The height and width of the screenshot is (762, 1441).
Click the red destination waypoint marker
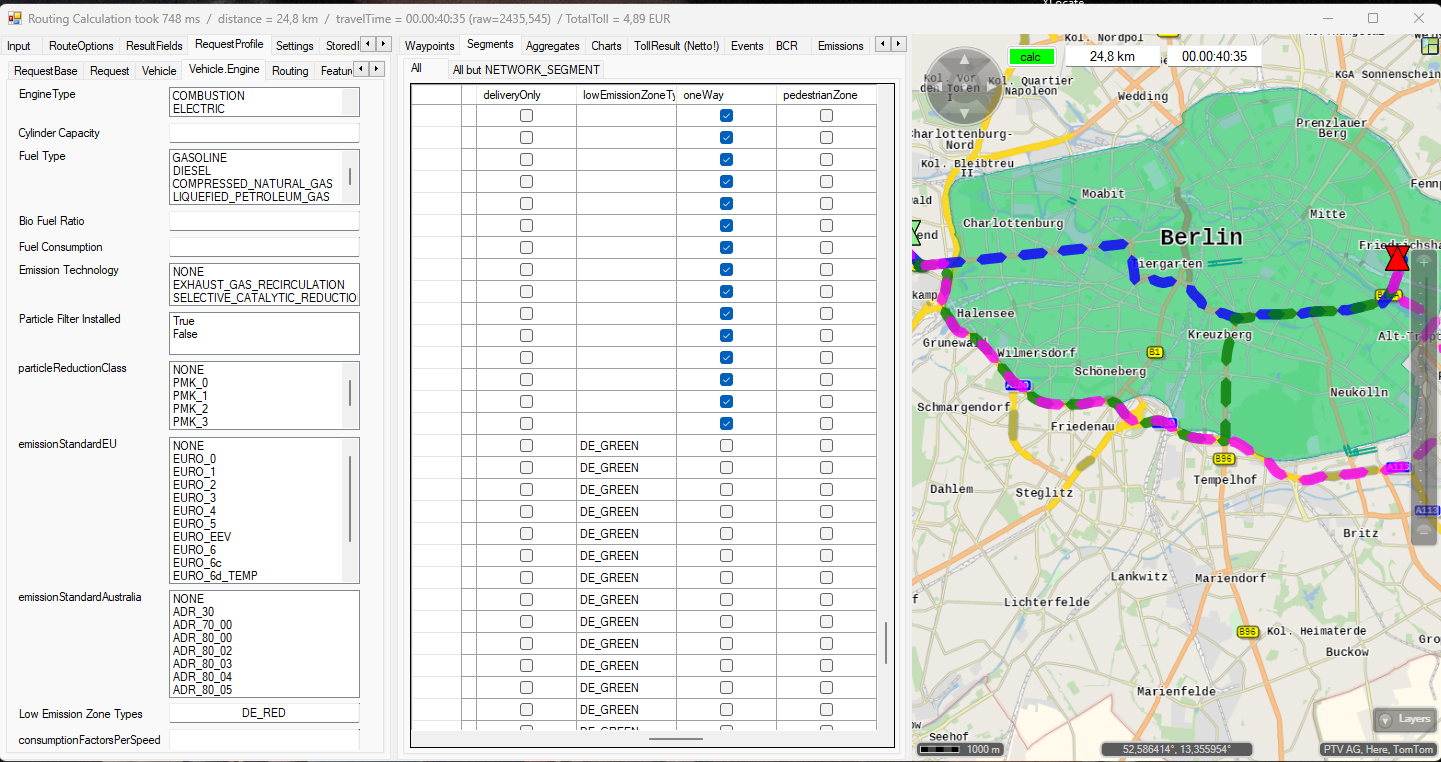point(1397,259)
